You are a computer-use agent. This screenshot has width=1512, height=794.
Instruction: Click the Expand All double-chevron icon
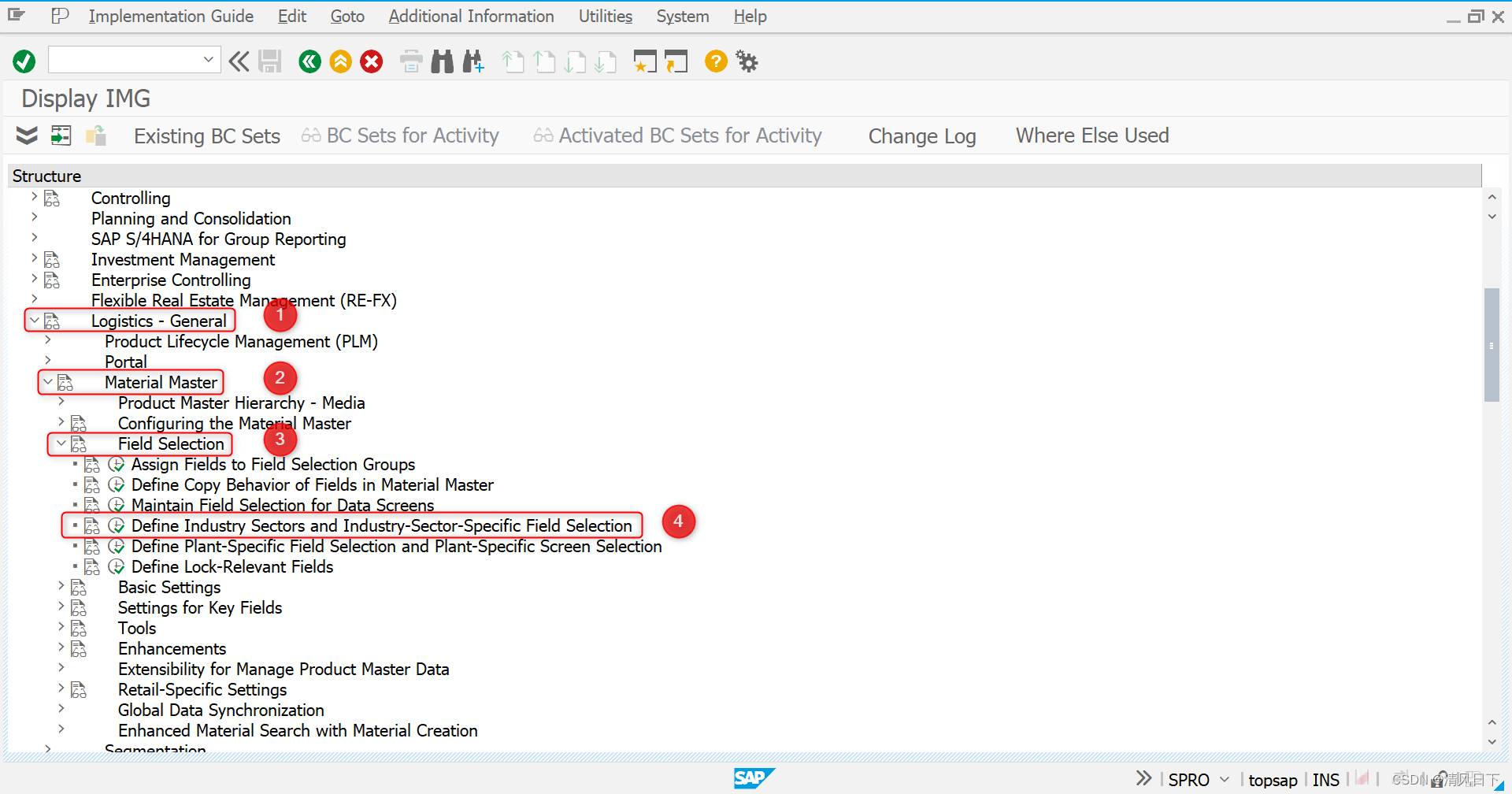[27, 135]
